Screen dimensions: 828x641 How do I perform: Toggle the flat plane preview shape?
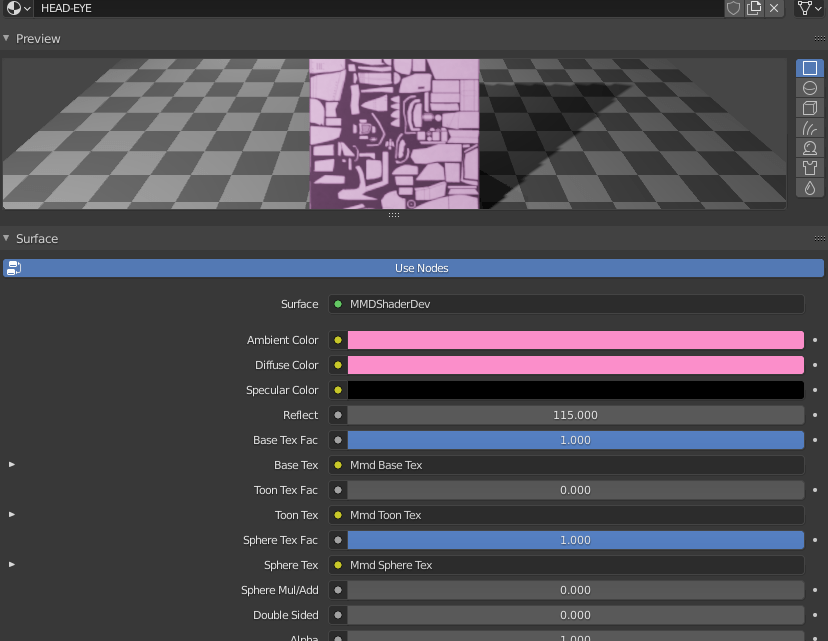809,68
